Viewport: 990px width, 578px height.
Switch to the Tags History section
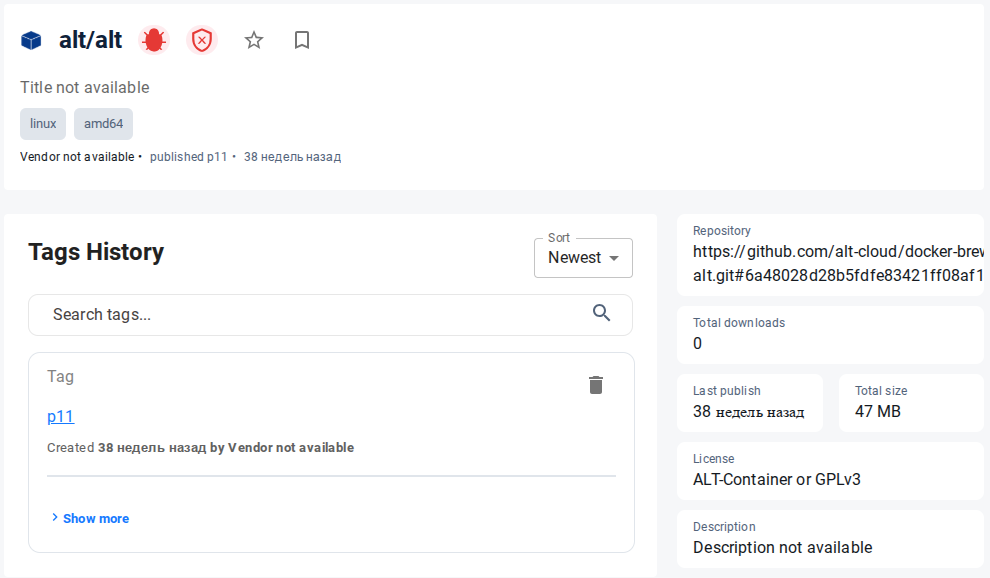pyautogui.click(x=95, y=252)
